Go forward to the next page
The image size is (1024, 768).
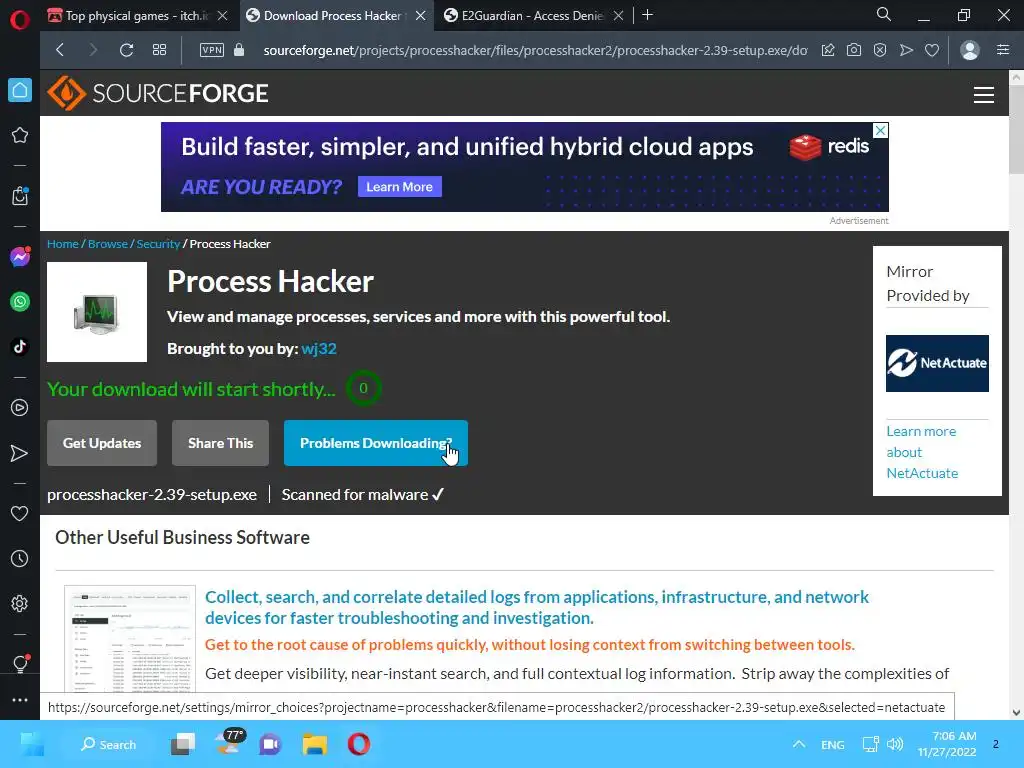93,50
